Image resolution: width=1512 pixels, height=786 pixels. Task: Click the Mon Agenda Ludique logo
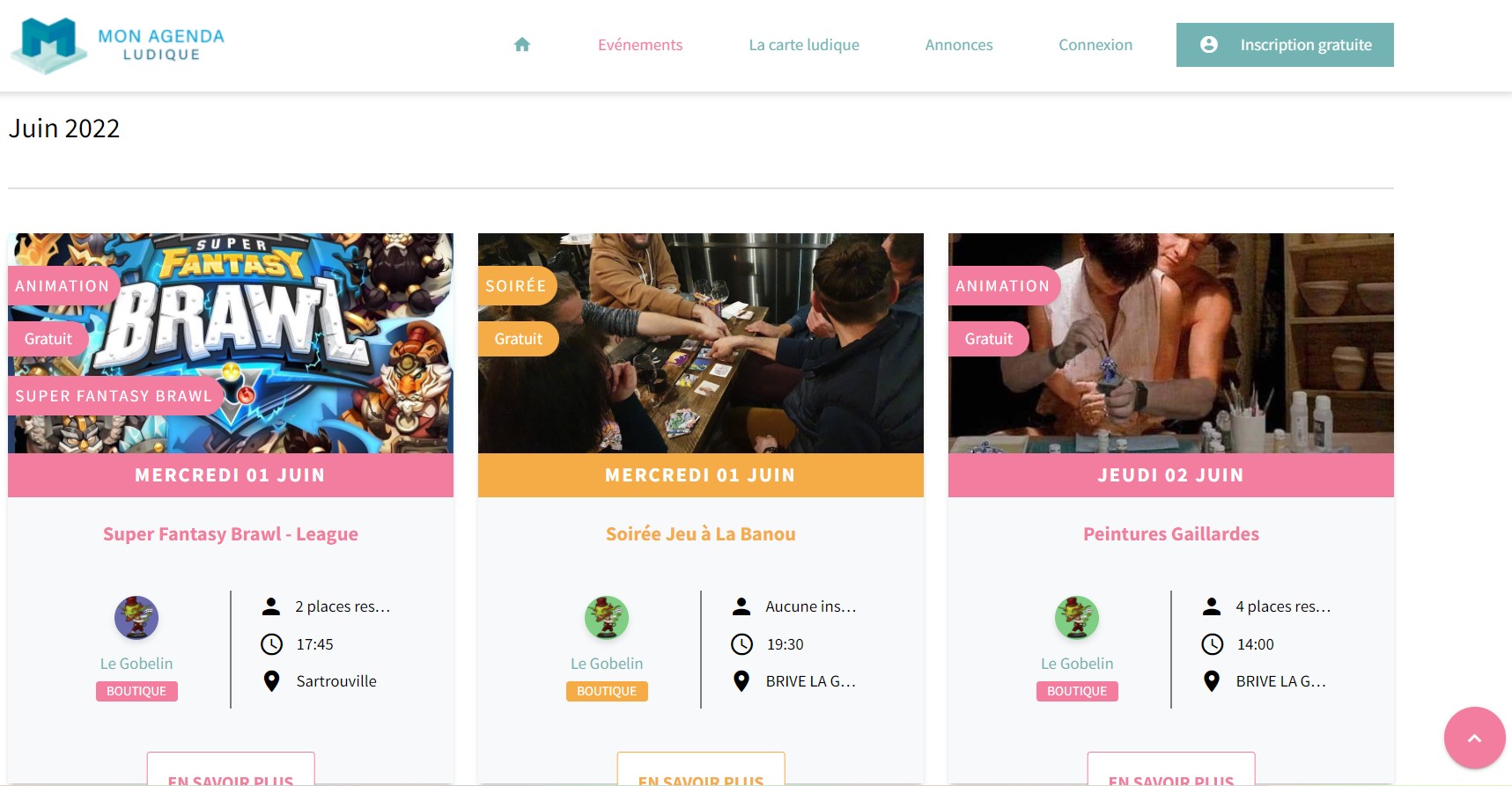[x=117, y=45]
